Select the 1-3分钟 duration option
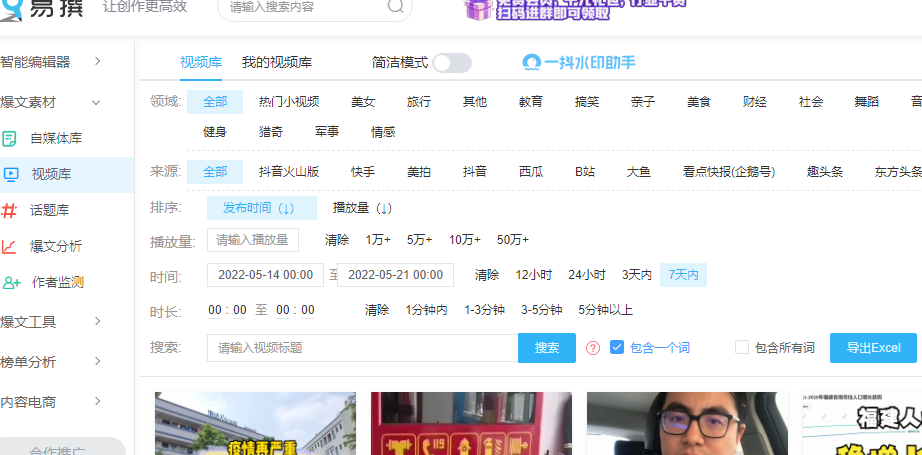 click(x=484, y=310)
